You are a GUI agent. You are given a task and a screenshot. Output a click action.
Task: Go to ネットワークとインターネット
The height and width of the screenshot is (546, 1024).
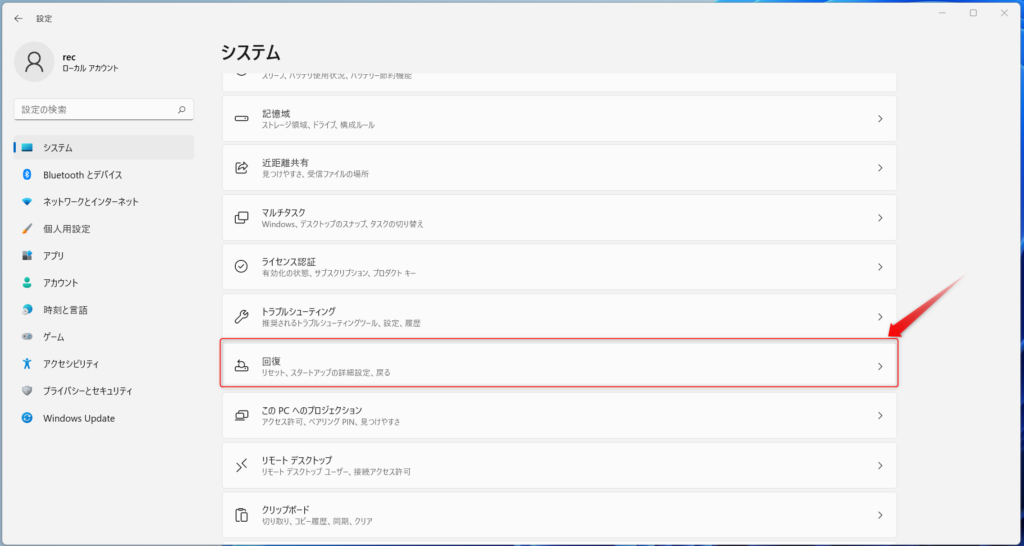(x=104, y=202)
